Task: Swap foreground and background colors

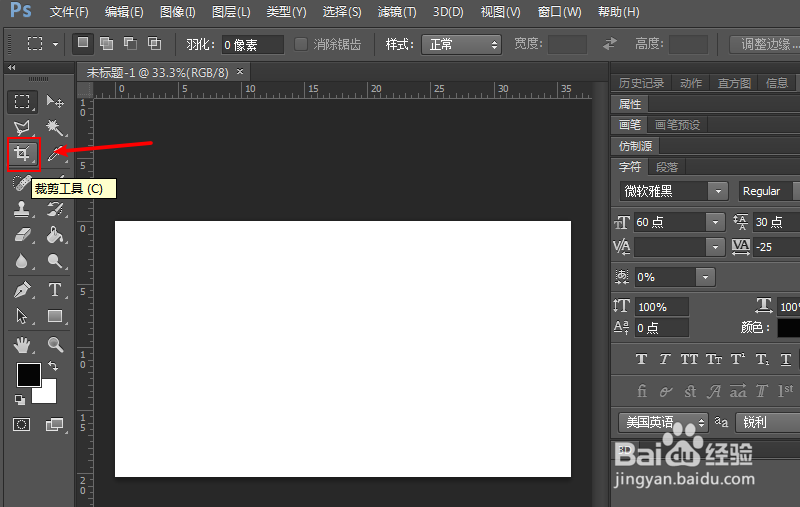Action: (x=53, y=366)
